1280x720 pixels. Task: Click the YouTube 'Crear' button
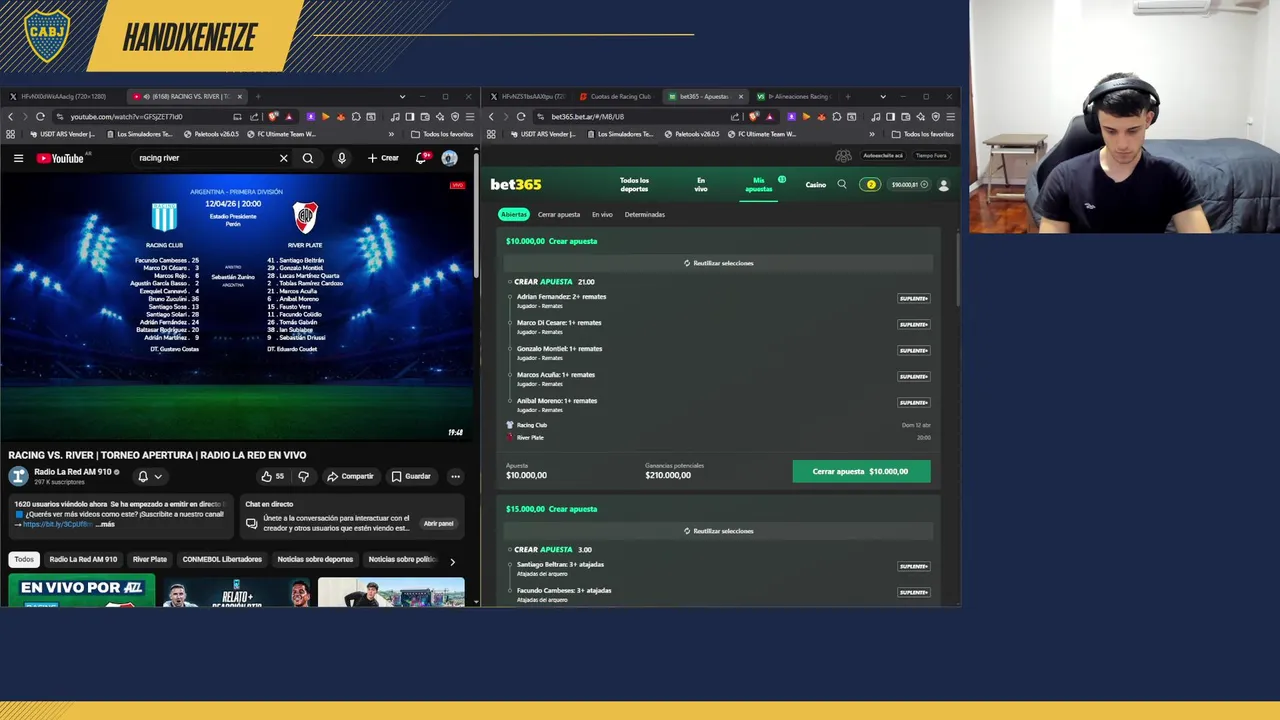[x=383, y=158]
